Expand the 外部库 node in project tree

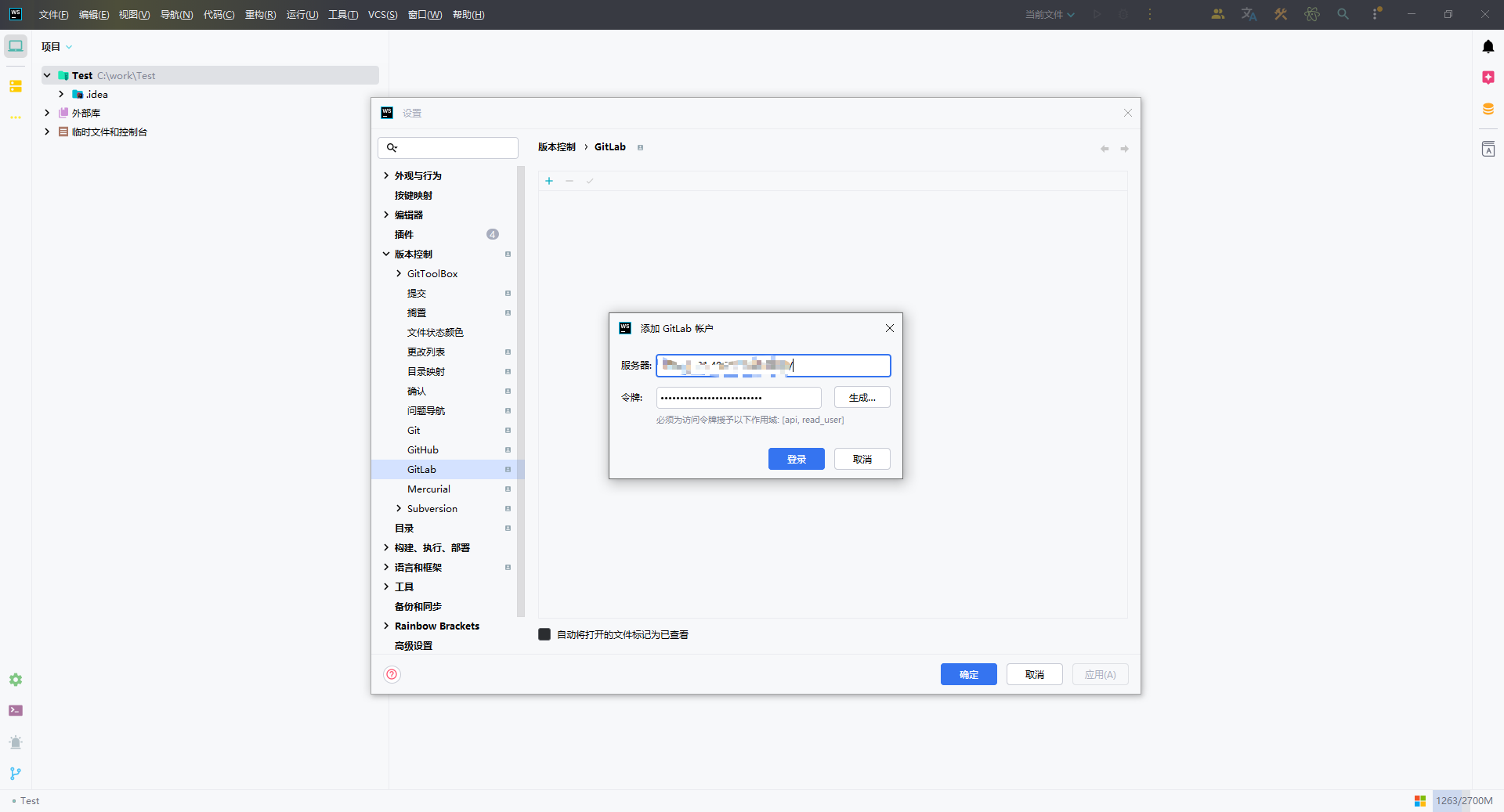tap(47, 113)
